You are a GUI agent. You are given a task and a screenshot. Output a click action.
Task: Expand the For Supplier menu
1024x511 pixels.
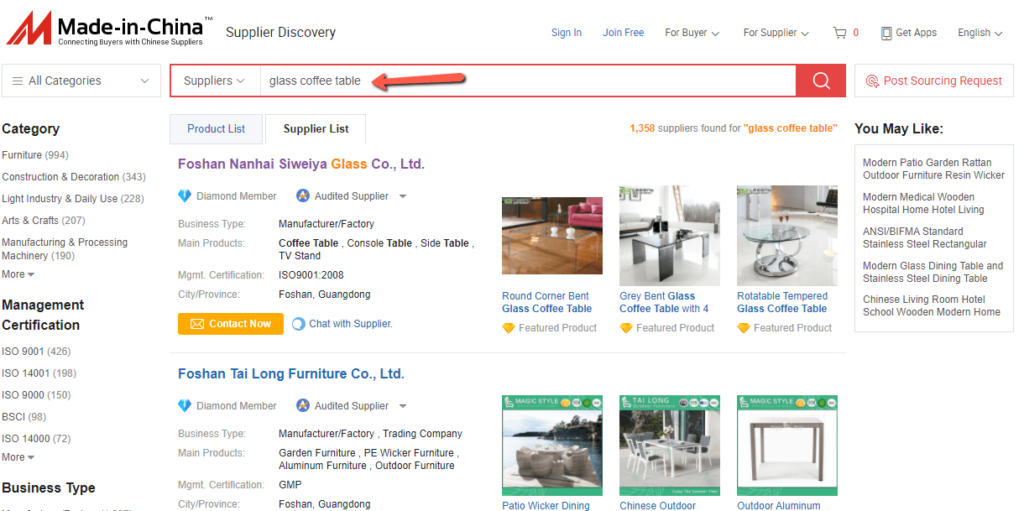[776, 33]
